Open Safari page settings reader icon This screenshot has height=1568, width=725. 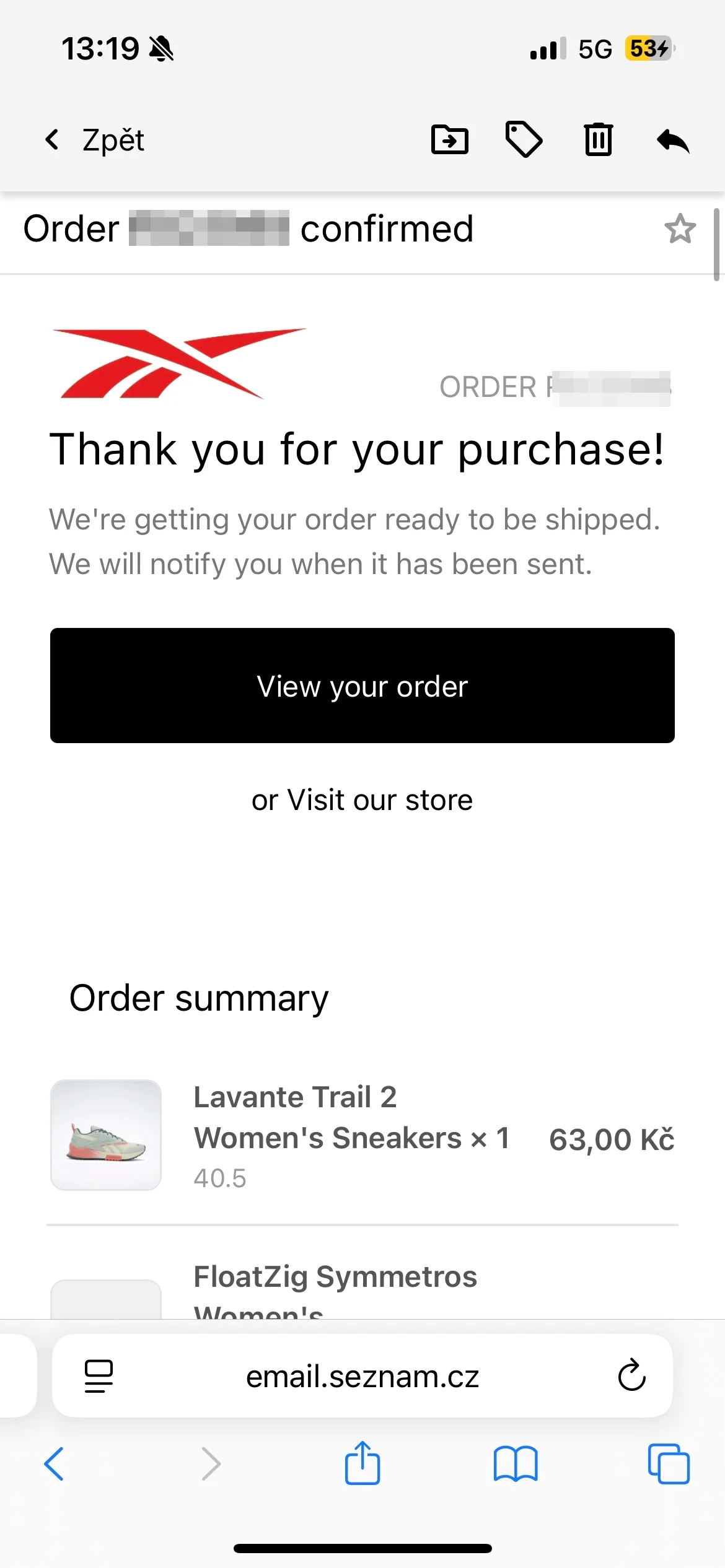(99, 1376)
